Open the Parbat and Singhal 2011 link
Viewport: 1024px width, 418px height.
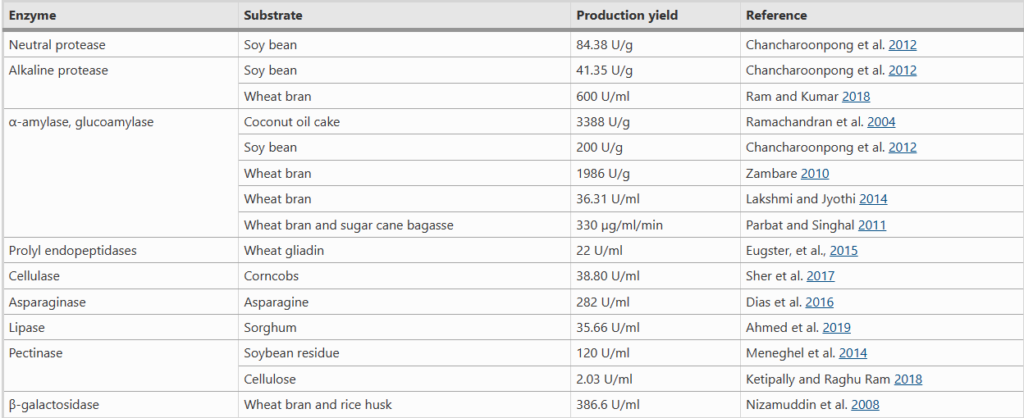(x=869, y=226)
